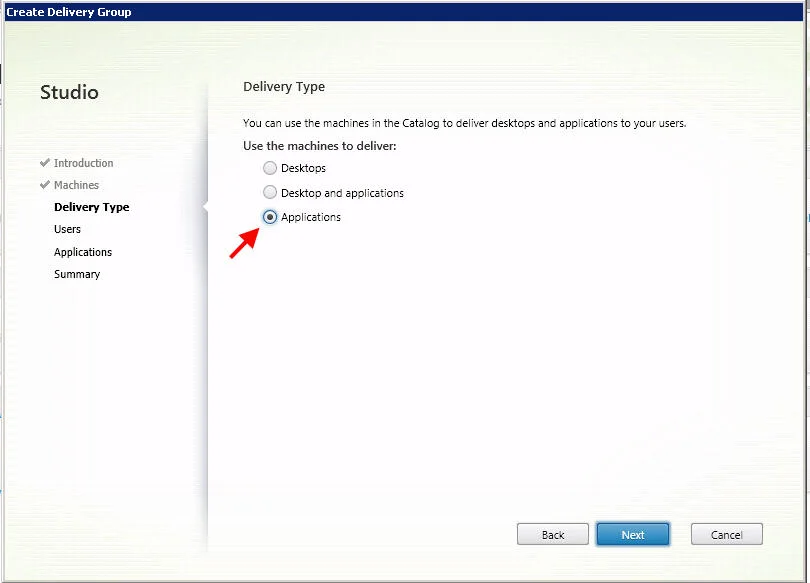Click the Studio title text
The height and width of the screenshot is (583, 810).
(x=69, y=92)
